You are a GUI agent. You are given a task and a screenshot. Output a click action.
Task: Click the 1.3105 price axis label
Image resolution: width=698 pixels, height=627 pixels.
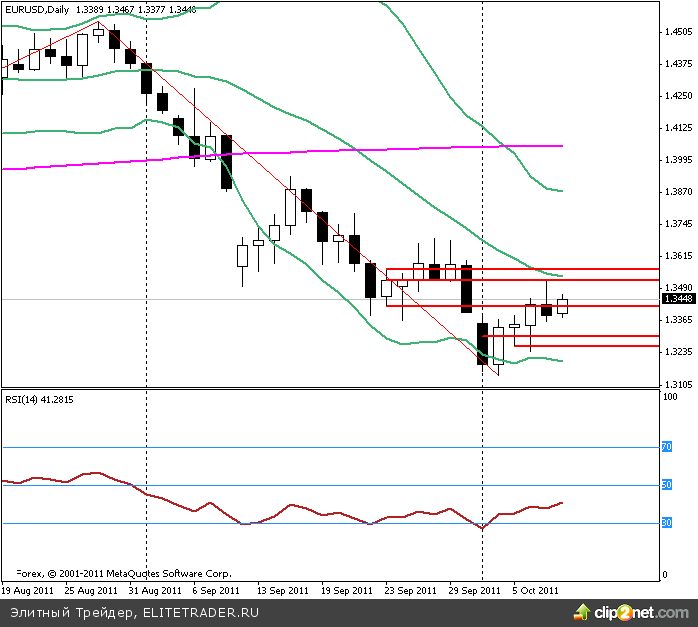pos(677,384)
